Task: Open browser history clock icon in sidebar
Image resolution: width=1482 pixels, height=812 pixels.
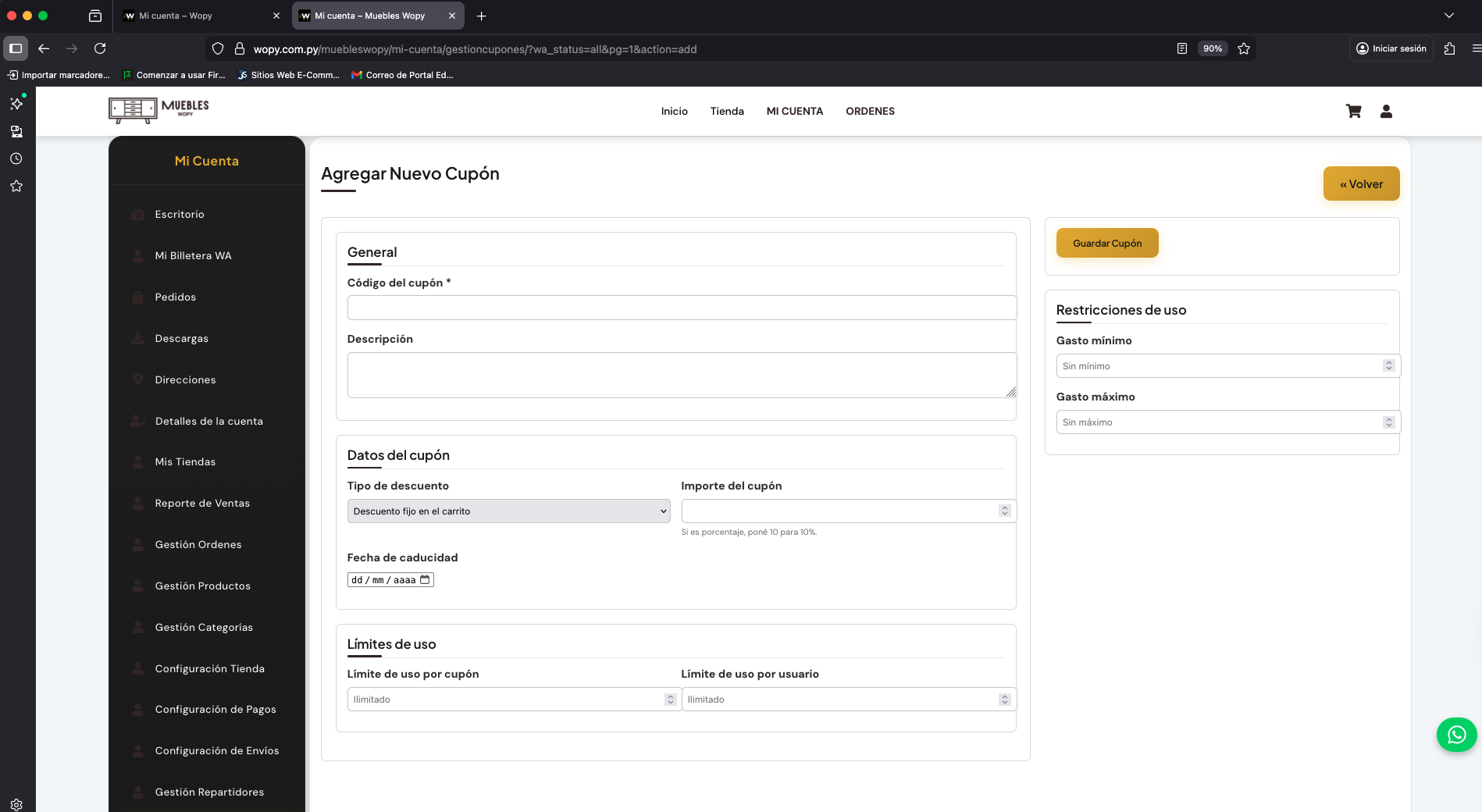Action: (x=16, y=158)
